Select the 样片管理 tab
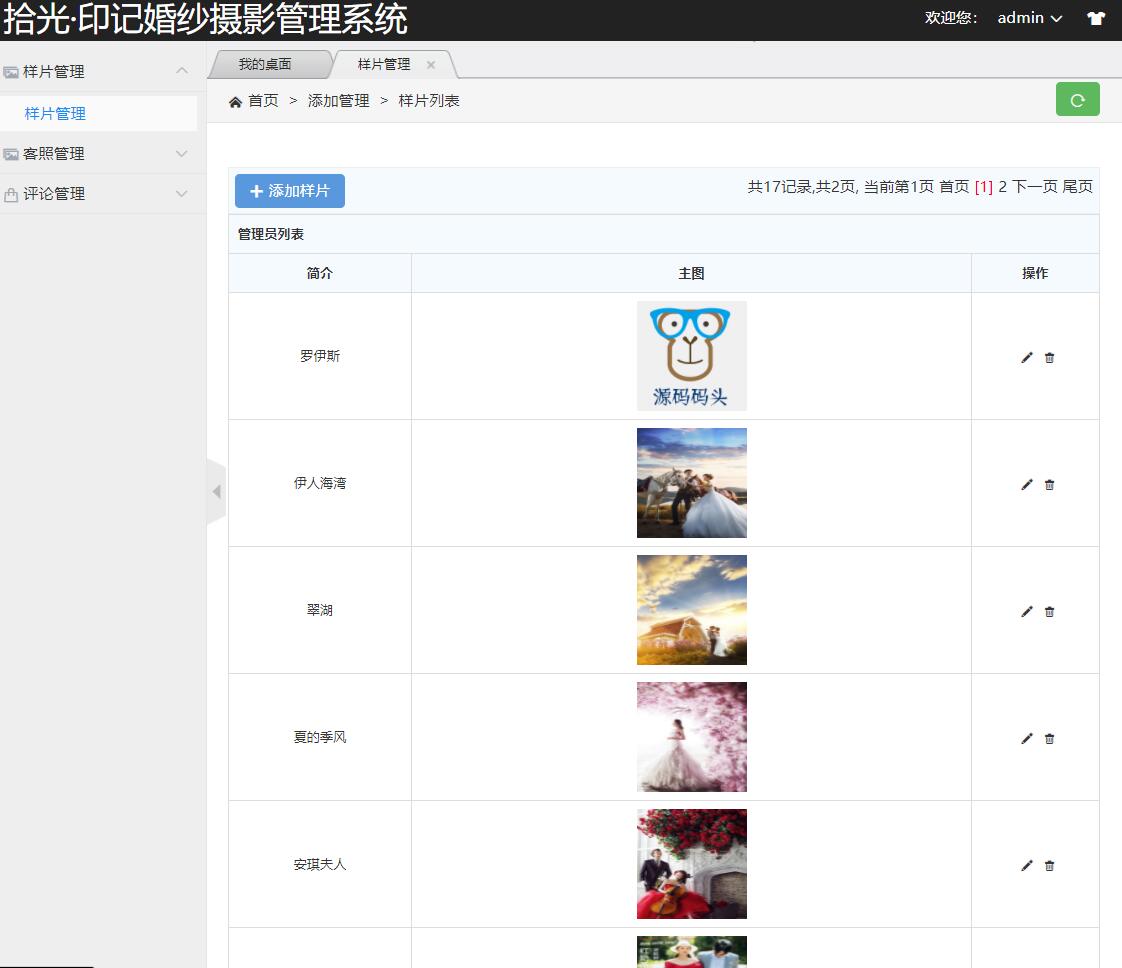This screenshot has height=968, width=1122. [x=384, y=64]
